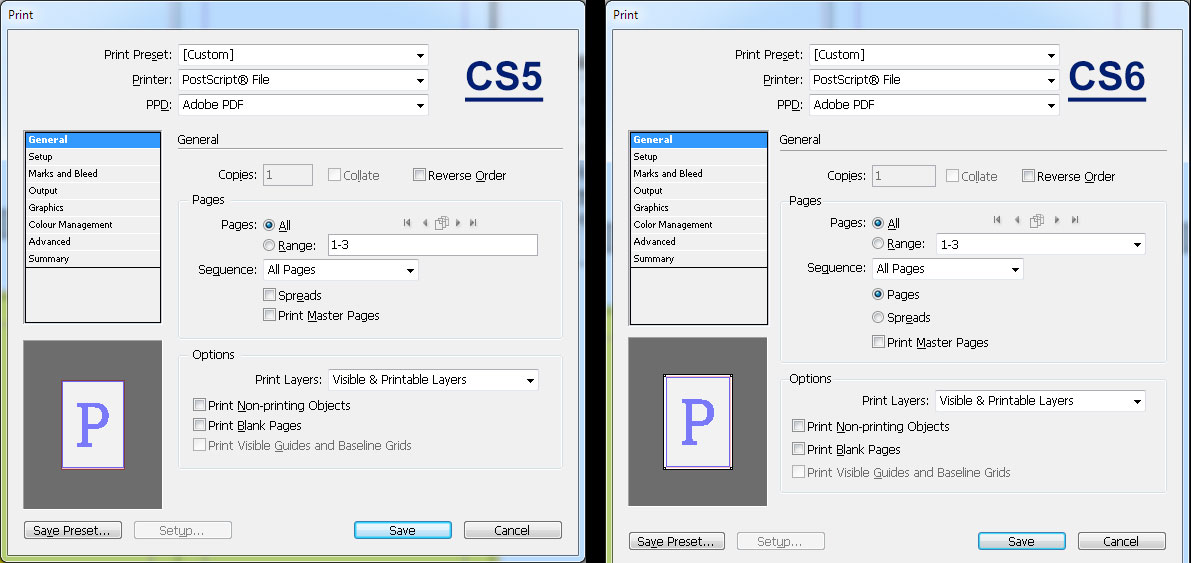The image size is (1191, 563).
Task: Go to last page icon in CS5 dialog
Action: [x=473, y=223]
